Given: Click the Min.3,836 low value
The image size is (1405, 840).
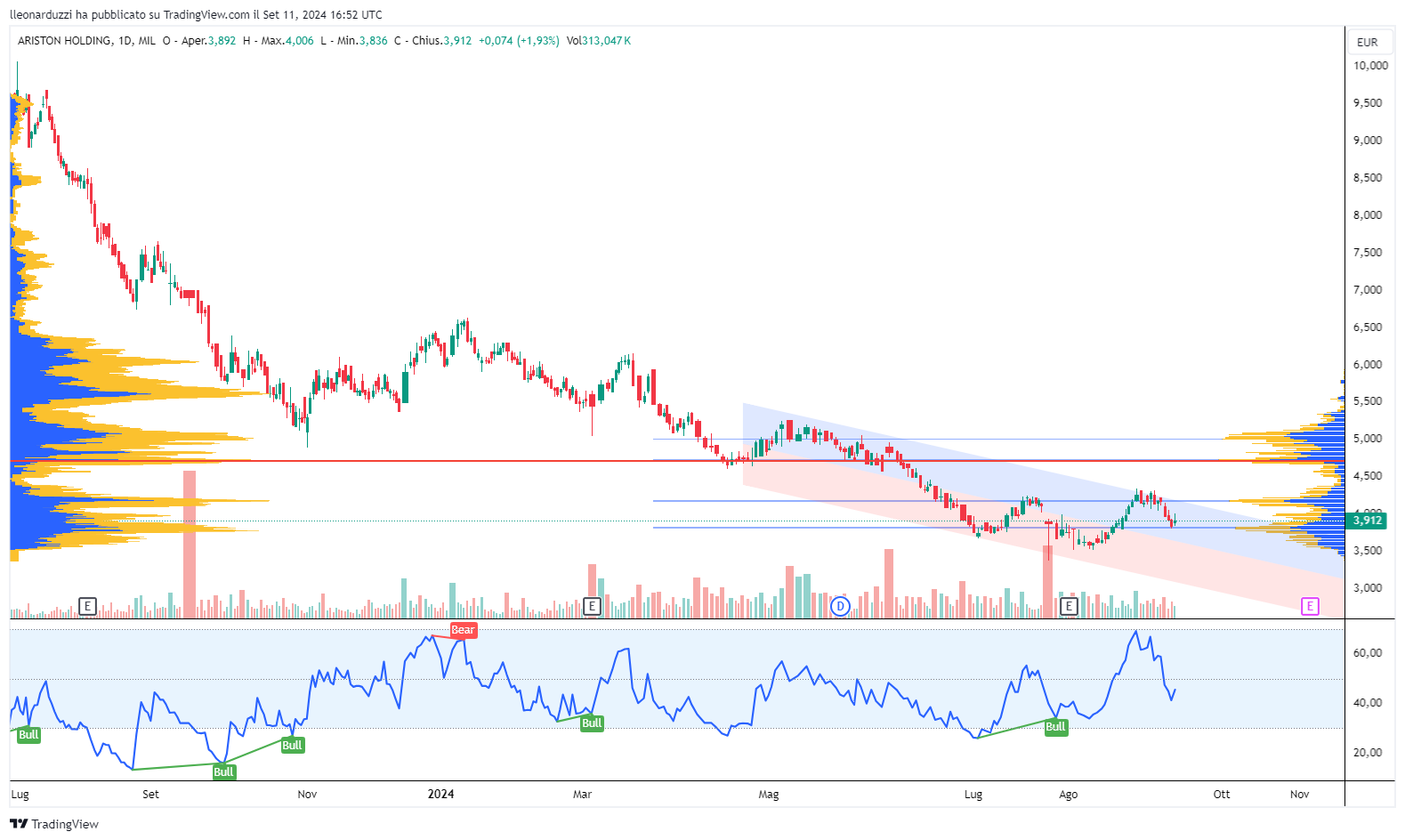Looking at the screenshot, I should pyautogui.click(x=362, y=41).
